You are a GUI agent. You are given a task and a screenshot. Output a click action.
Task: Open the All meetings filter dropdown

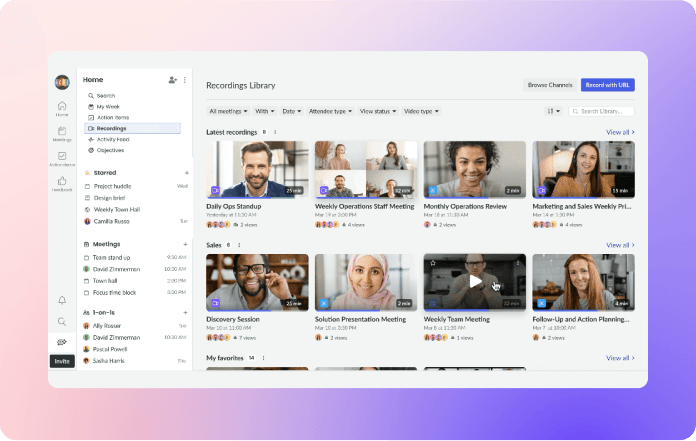click(x=228, y=111)
